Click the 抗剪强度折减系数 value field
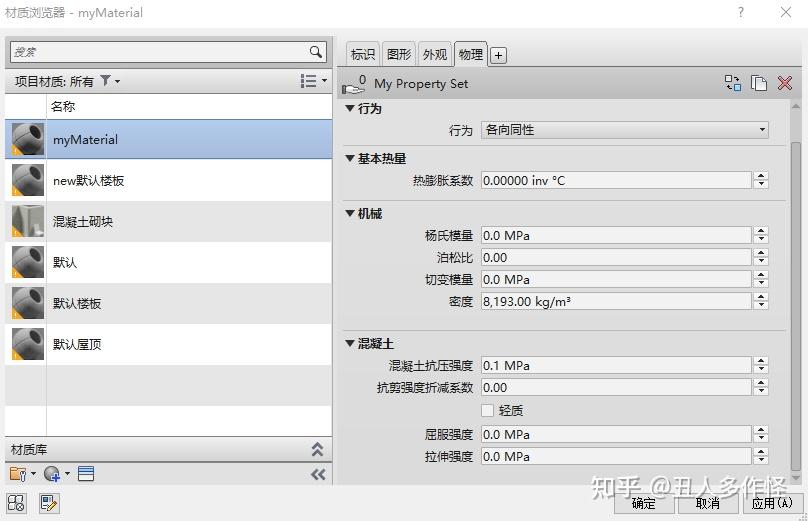 (616, 388)
